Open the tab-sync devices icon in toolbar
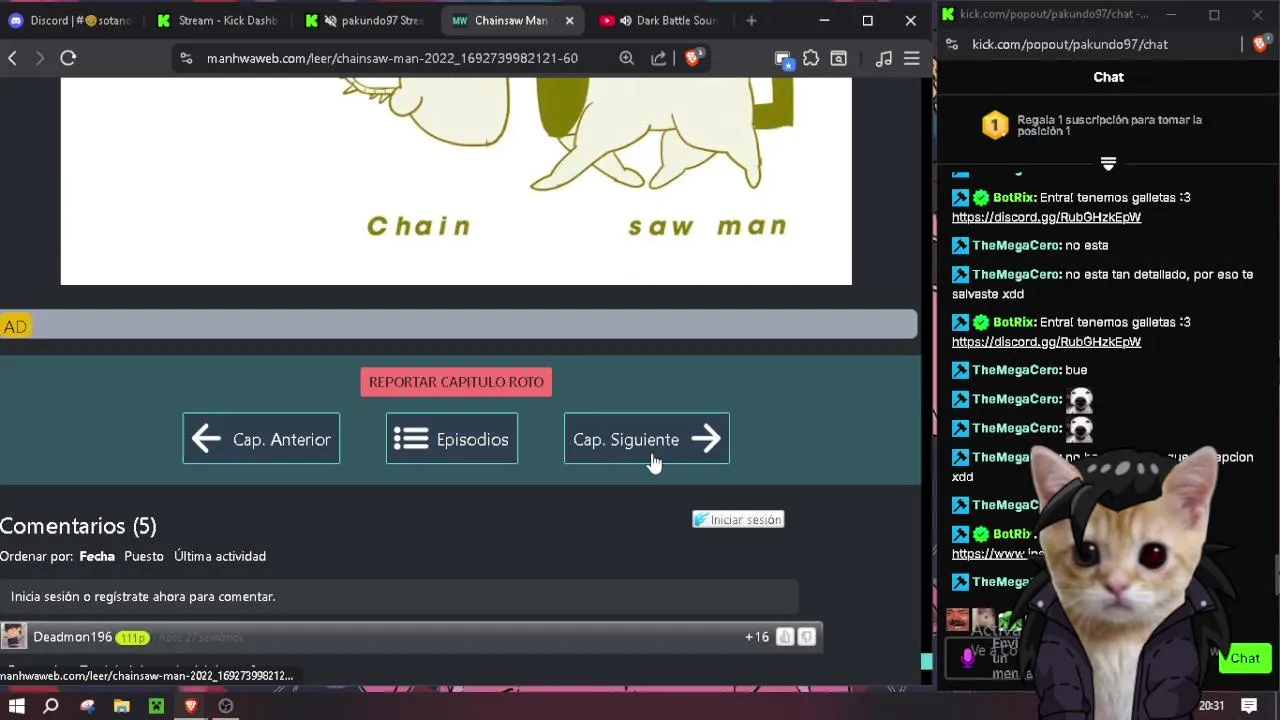The width and height of the screenshot is (1280, 720). point(784,59)
